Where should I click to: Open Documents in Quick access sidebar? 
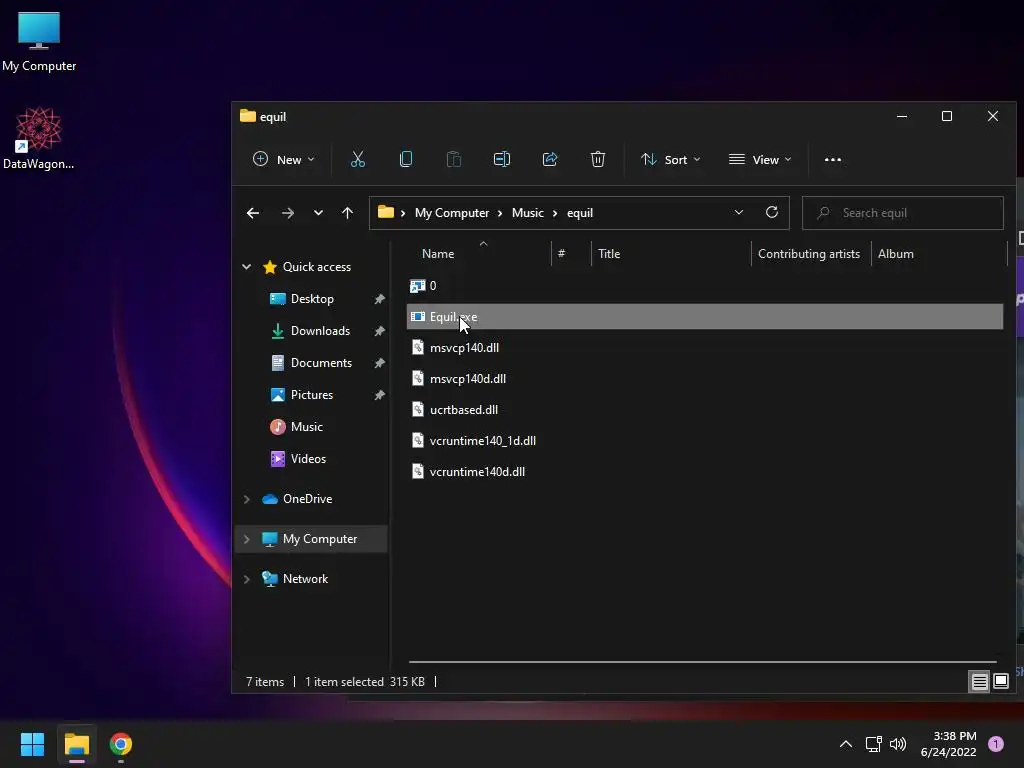(x=321, y=363)
